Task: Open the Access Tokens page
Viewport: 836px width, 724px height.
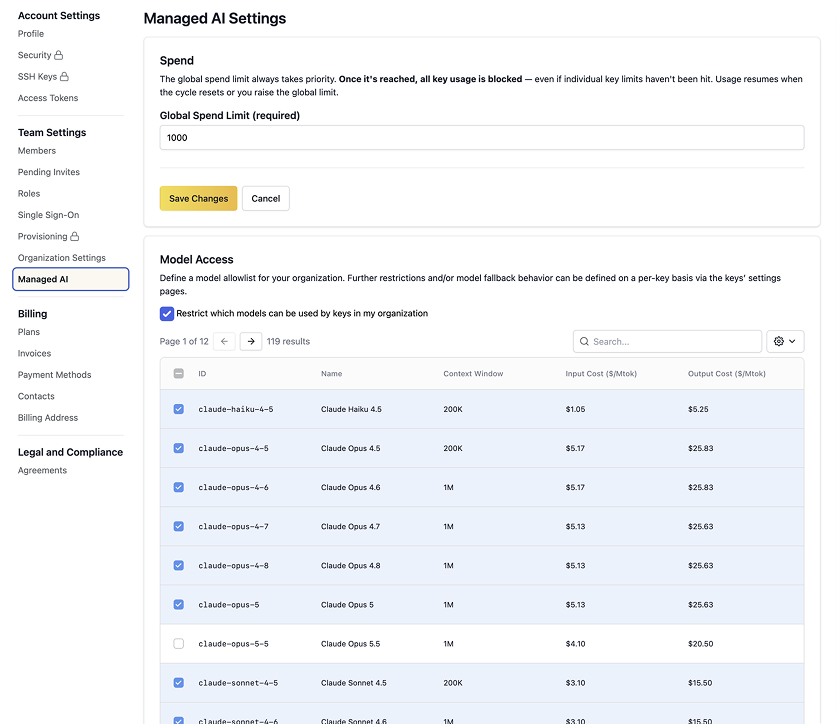Action: click(x=48, y=98)
